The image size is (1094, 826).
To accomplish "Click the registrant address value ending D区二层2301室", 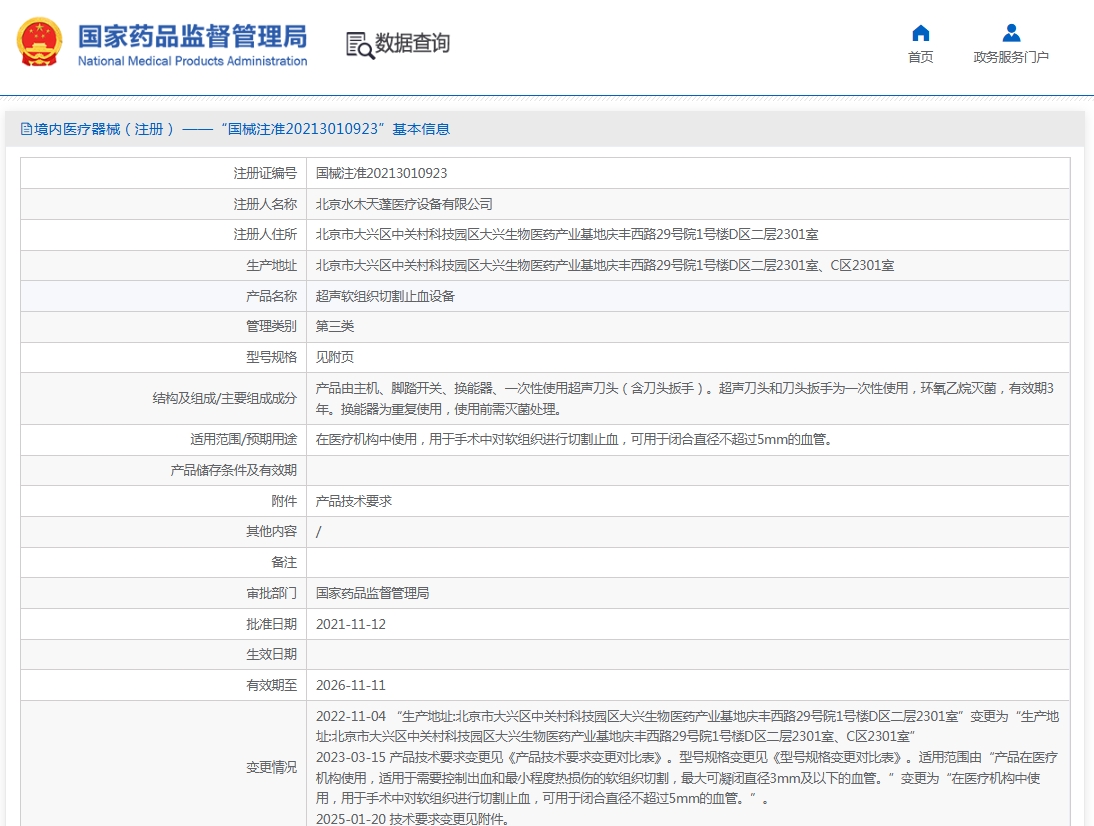I will [x=567, y=234].
